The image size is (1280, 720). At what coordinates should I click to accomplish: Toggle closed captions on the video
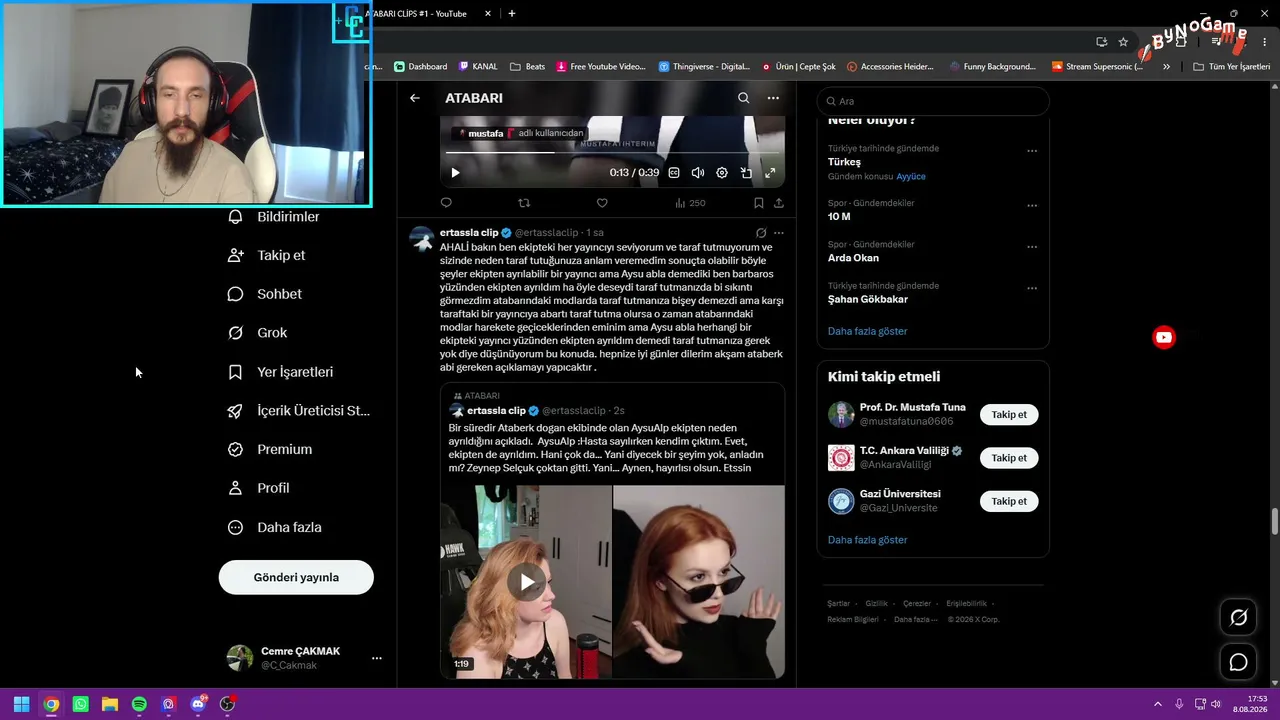pos(674,173)
